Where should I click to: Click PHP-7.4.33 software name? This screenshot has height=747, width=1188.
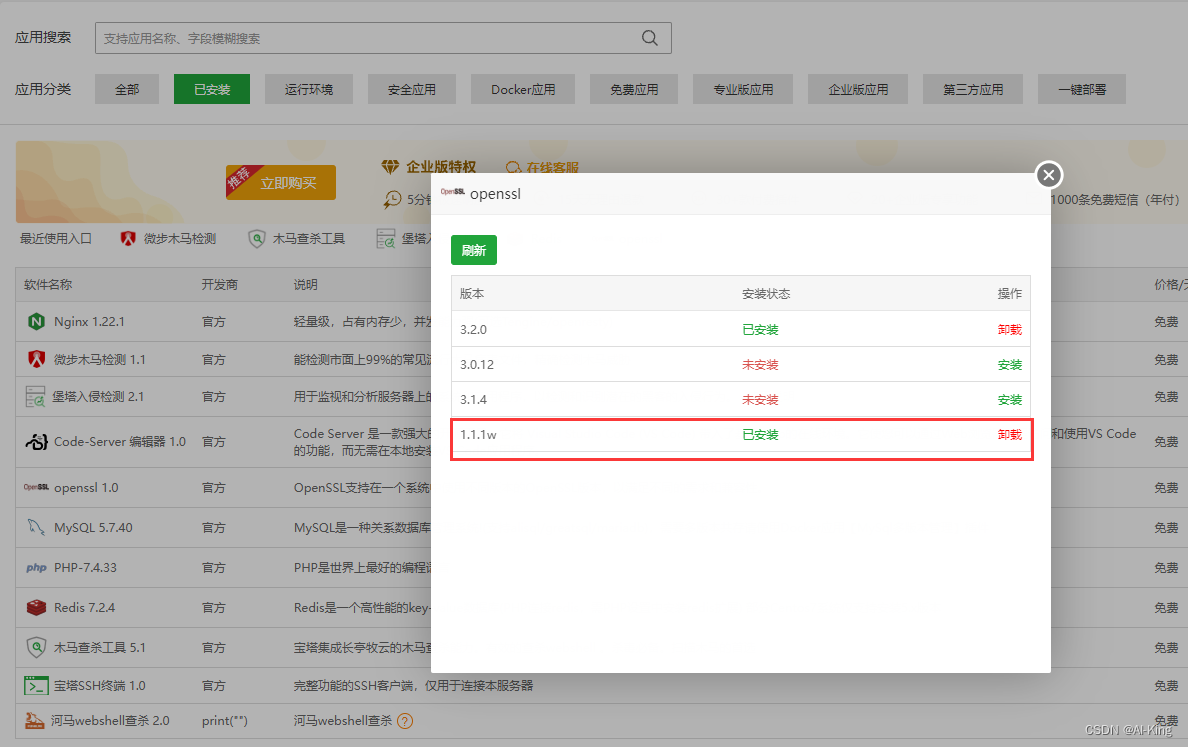(x=86, y=567)
